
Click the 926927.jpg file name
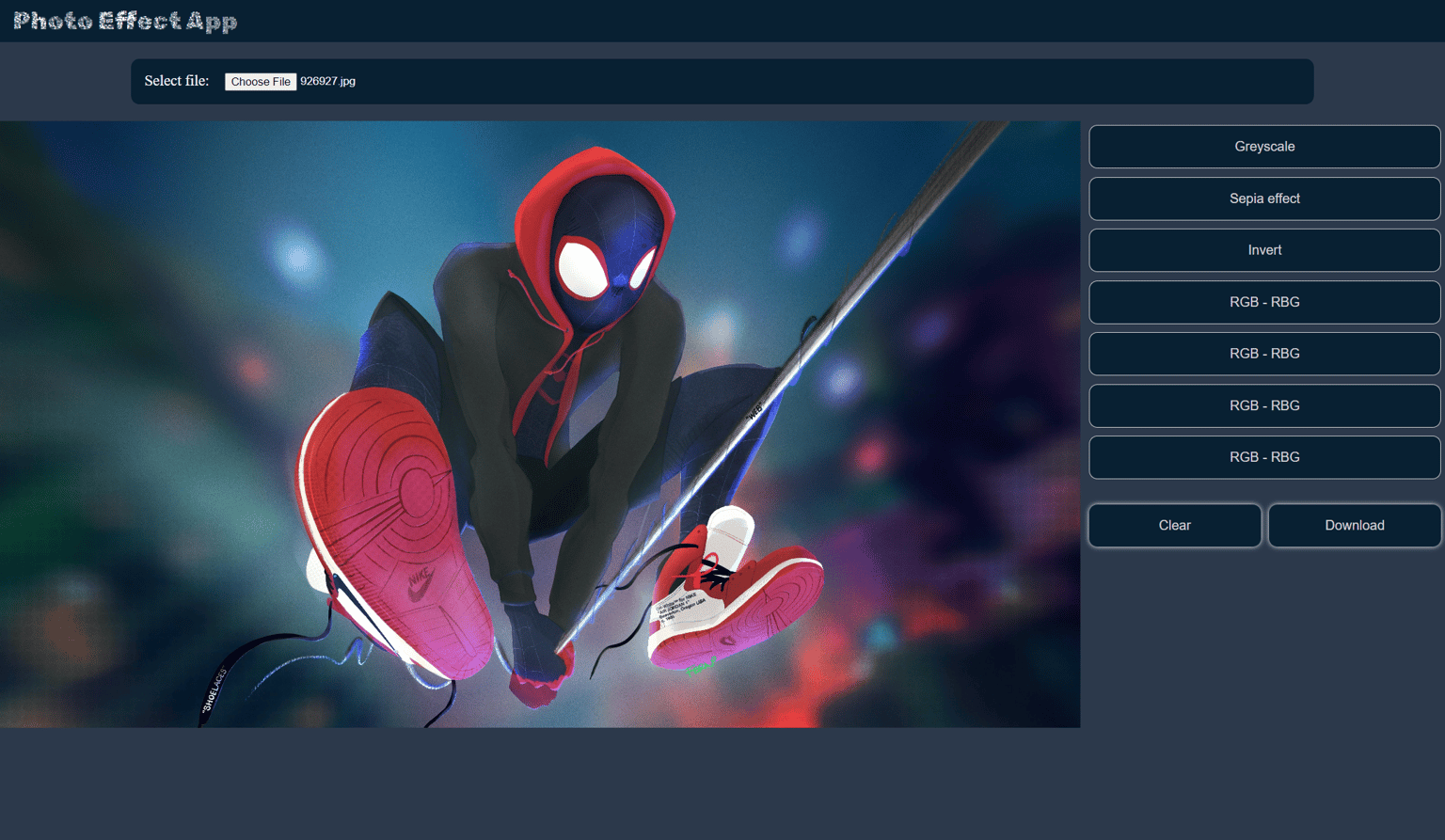pos(328,82)
